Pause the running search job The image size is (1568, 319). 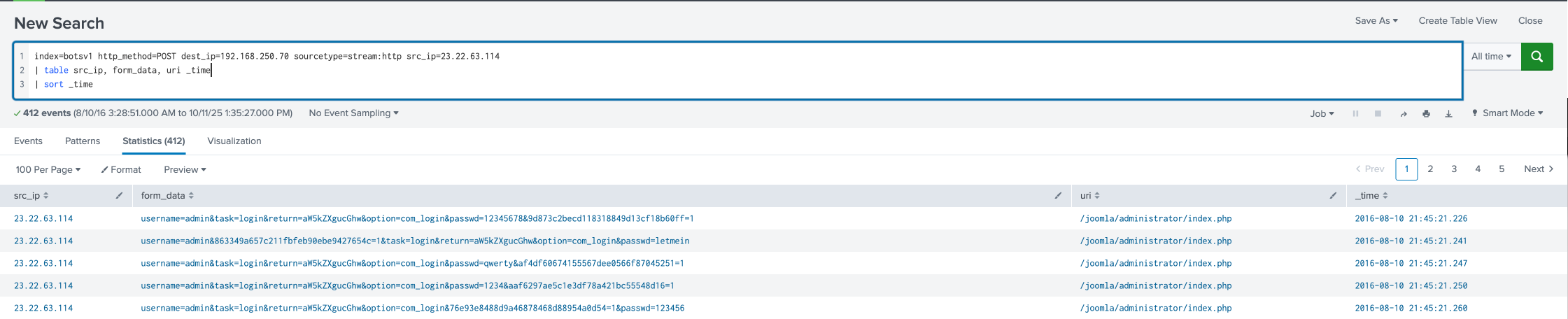click(1355, 113)
